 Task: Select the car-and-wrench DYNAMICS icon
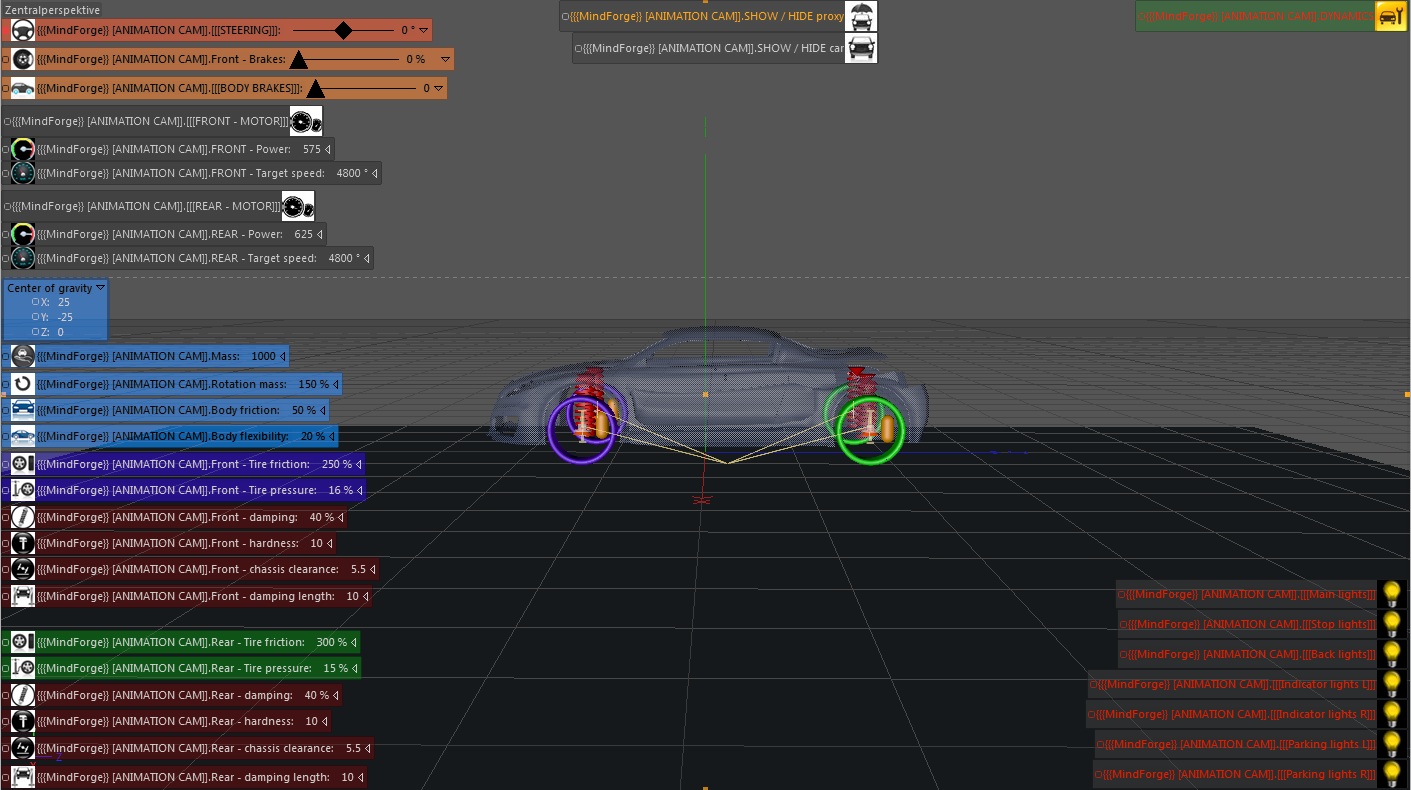pos(1390,16)
